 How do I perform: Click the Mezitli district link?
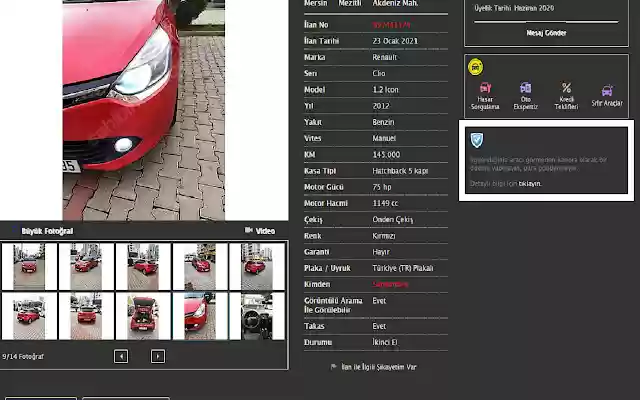[350, 3]
